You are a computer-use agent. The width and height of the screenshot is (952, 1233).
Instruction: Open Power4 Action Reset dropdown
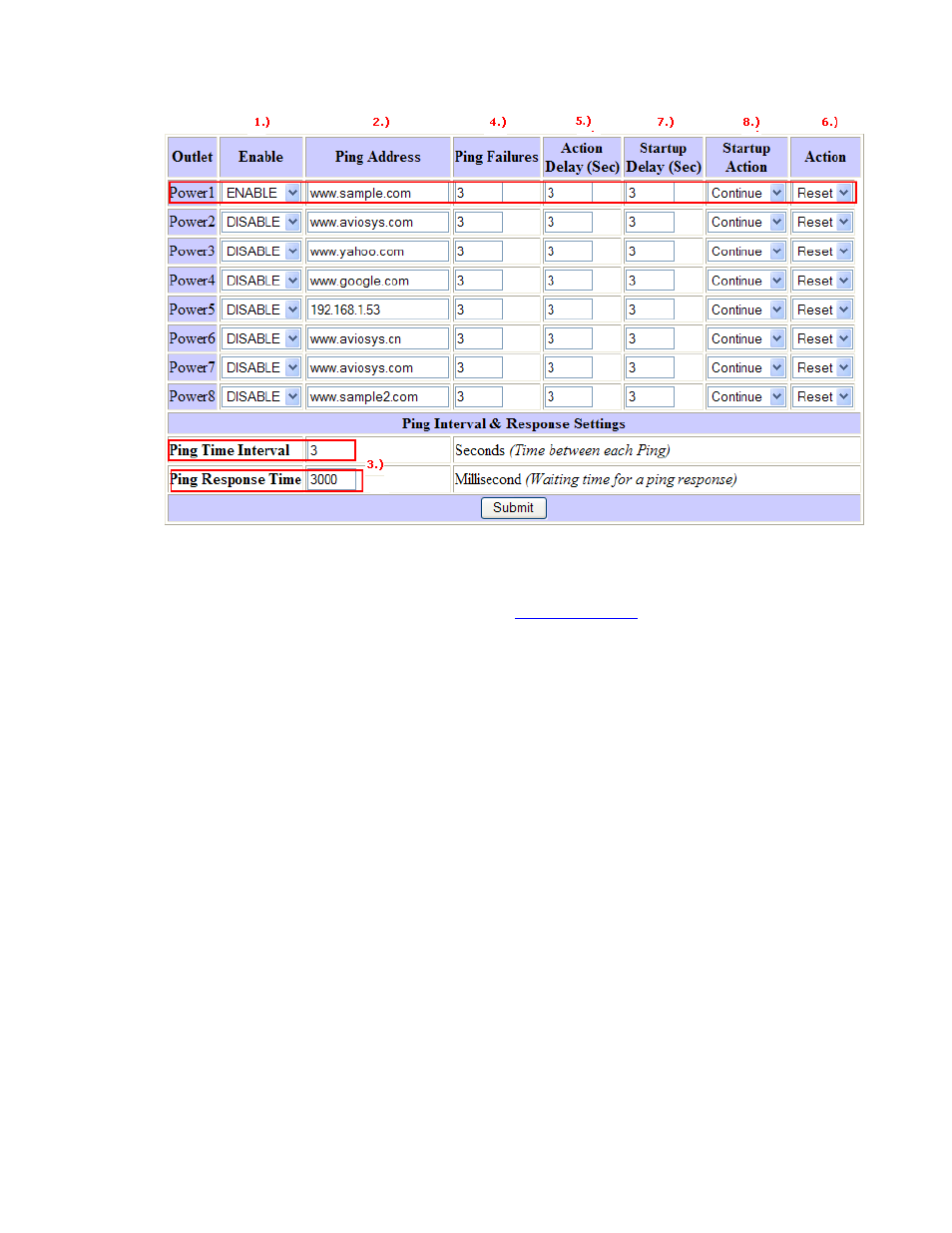click(823, 281)
